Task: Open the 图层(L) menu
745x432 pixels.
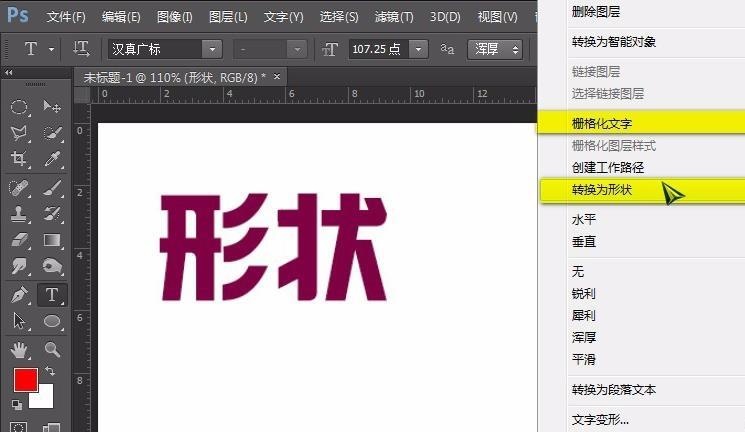Action: click(228, 17)
